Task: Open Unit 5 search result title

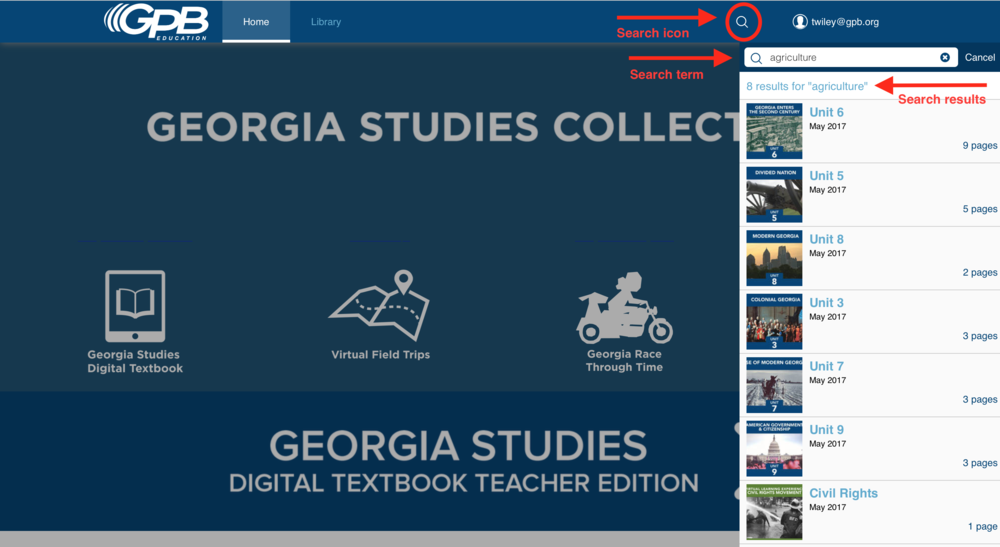Action: coord(827,176)
